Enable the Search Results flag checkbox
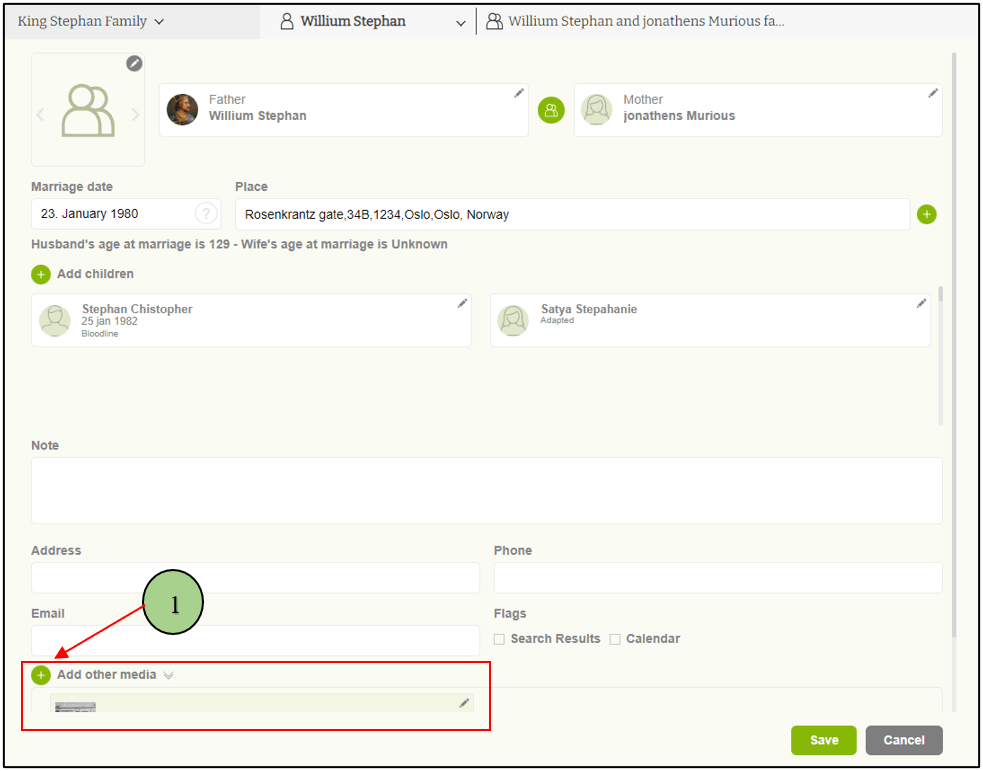983x771 pixels. coord(499,639)
